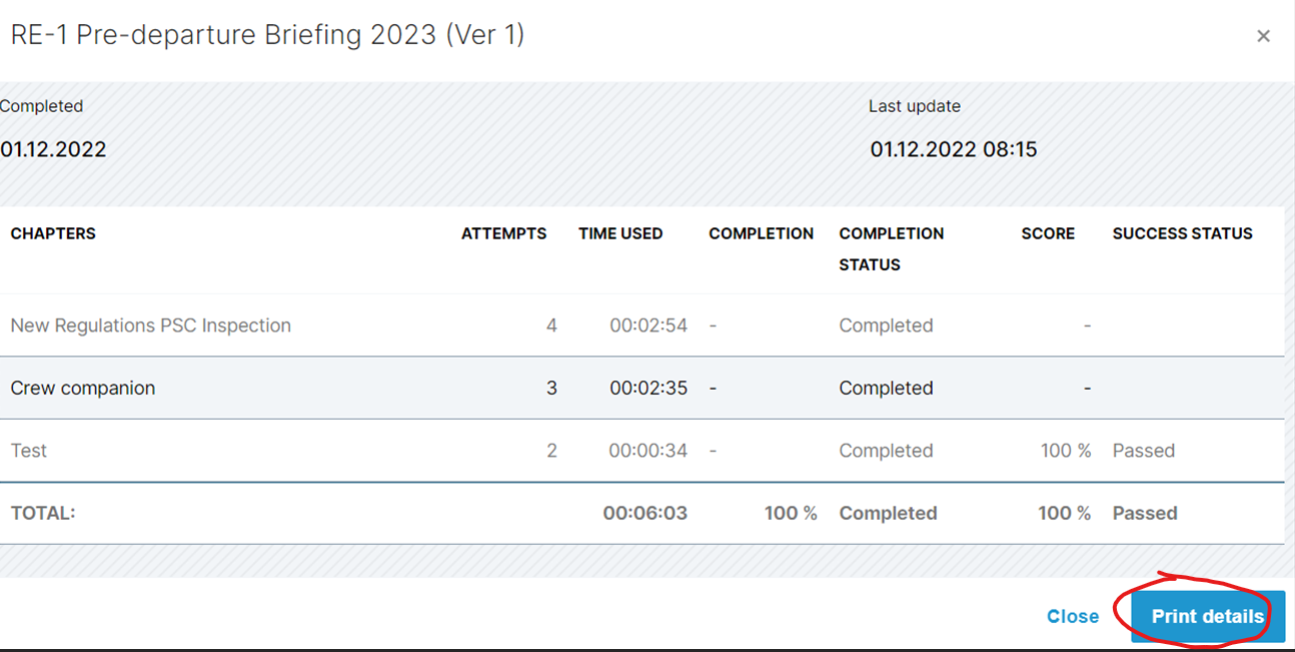Select the Test chapter row

click(x=642, y=450)
